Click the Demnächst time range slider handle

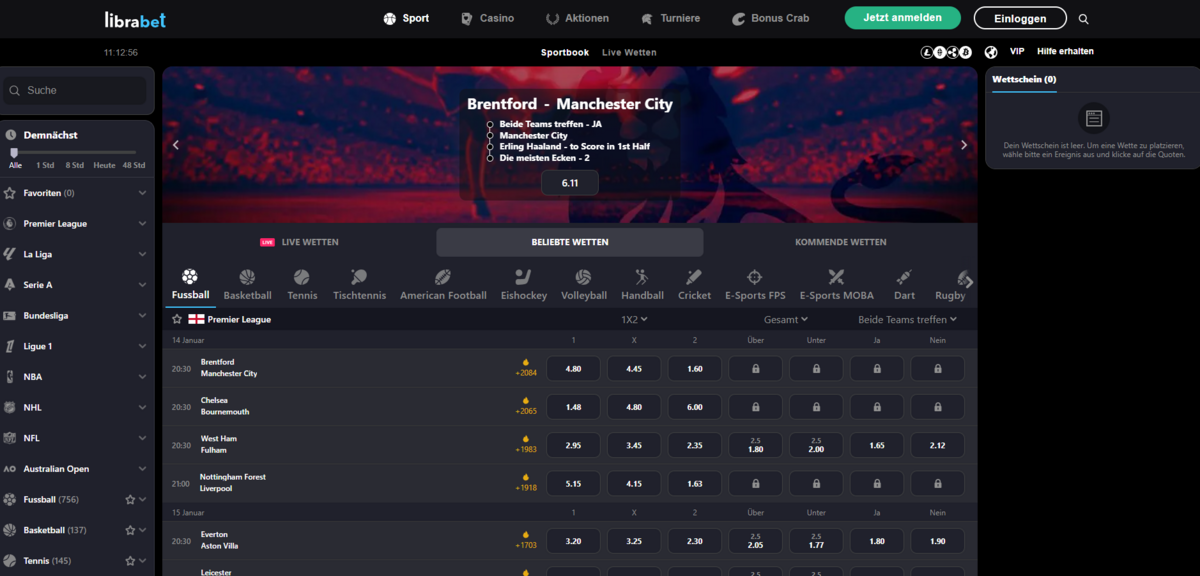(14, 152)
